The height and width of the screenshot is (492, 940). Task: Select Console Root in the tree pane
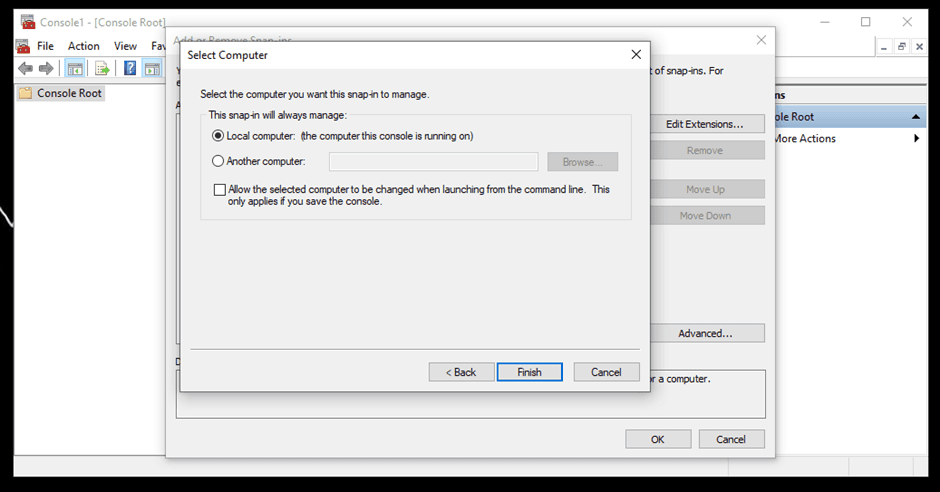tap(69, 93)
